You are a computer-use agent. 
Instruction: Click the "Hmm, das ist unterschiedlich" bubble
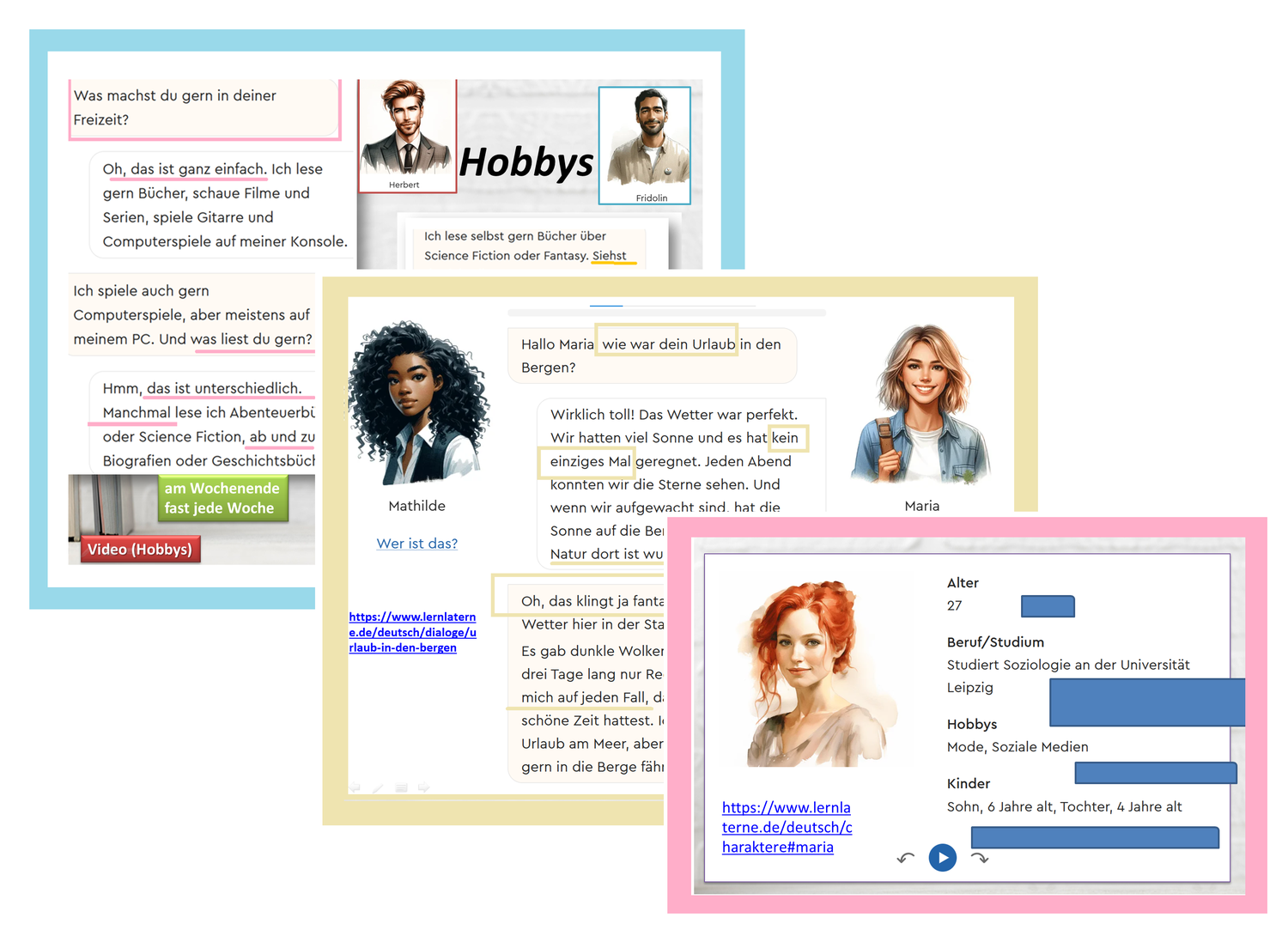tap(203, 423)
